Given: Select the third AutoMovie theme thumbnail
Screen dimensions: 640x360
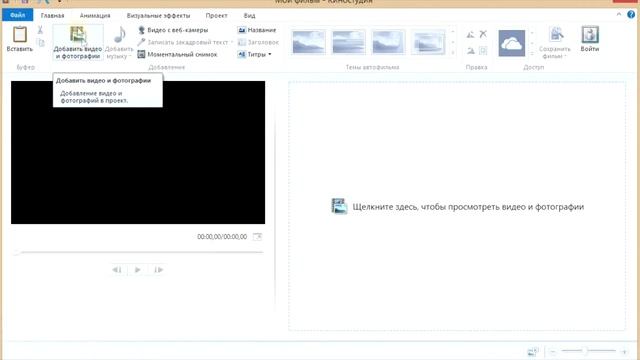Looking at the screenshot, I should [388, 42].
